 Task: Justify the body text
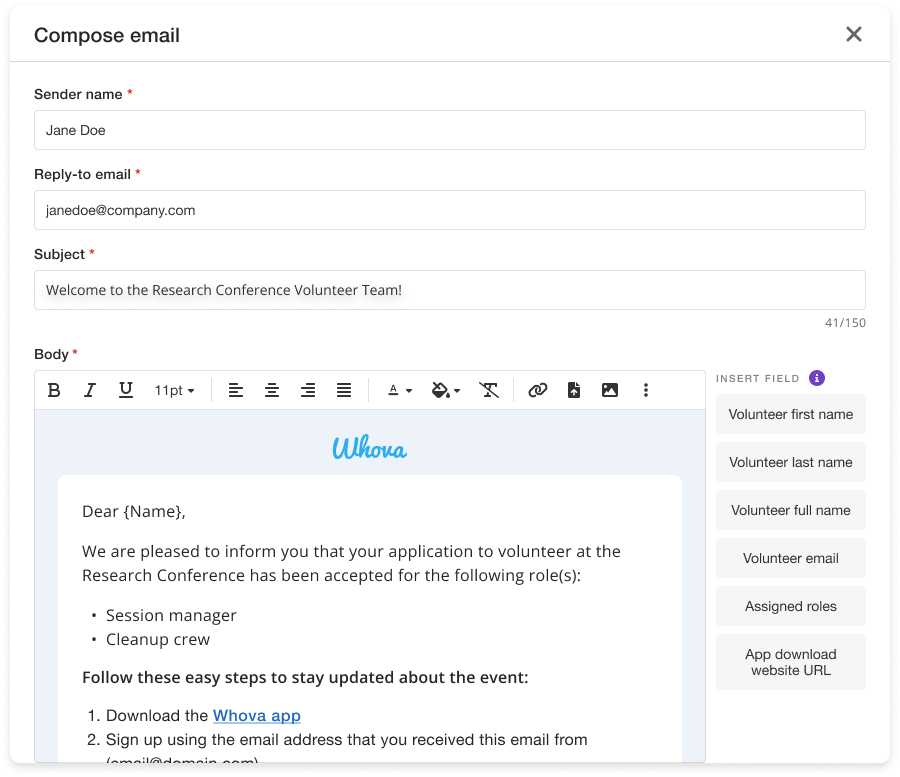344,390
